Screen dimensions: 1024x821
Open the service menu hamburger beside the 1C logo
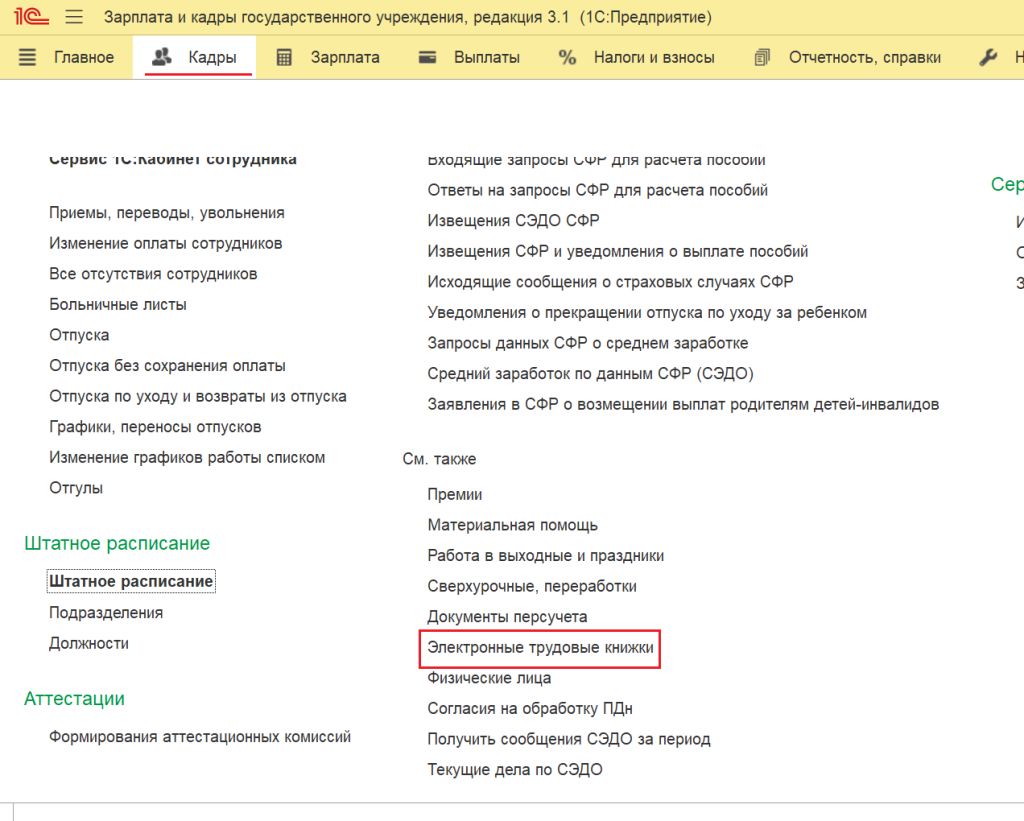(x=73, y=18)
